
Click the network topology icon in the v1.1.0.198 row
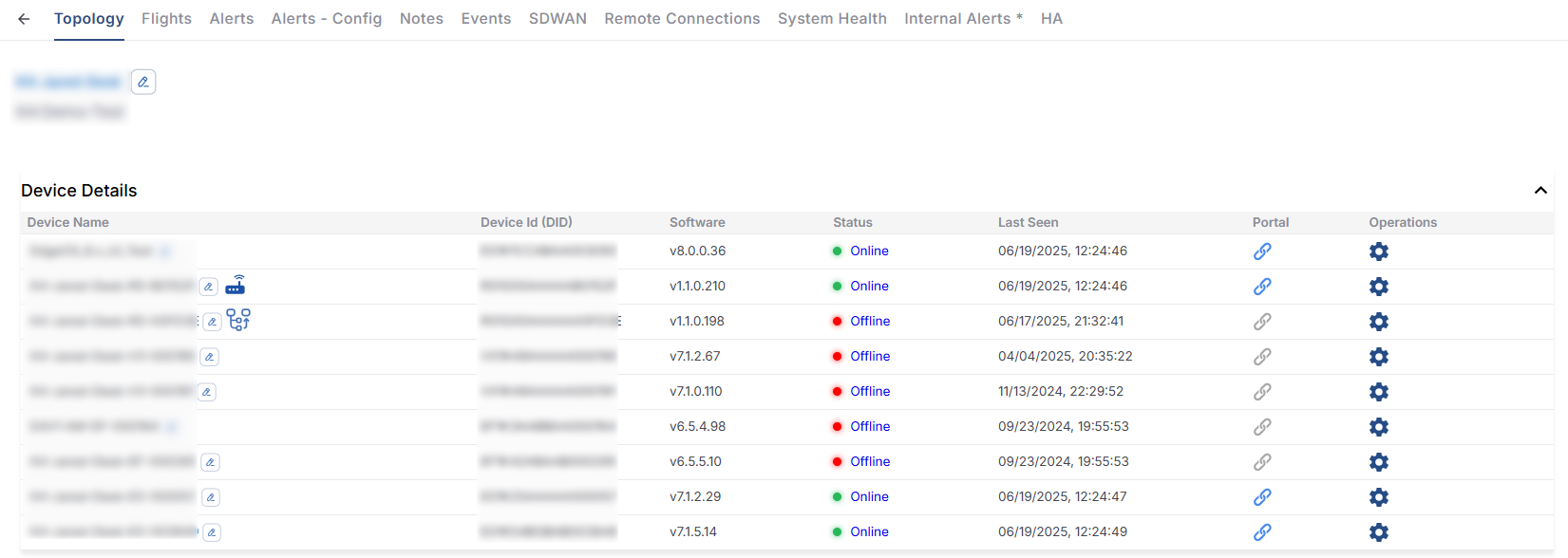click(238, 320)
